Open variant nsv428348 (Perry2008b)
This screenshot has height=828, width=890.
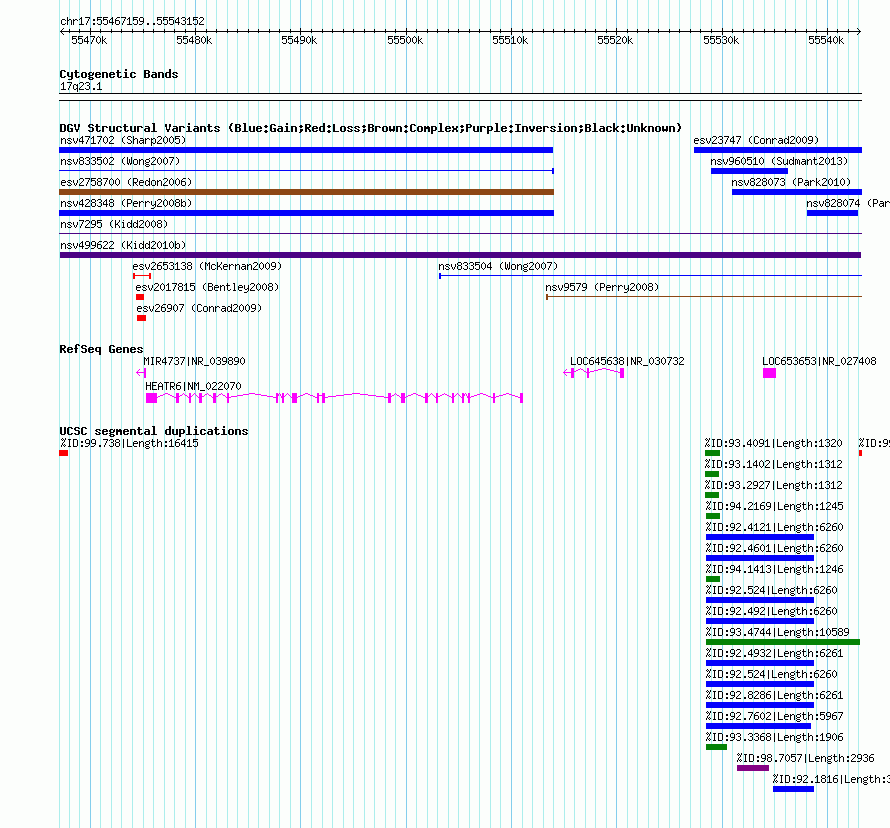pyautogui.click(x=307, y=213)
